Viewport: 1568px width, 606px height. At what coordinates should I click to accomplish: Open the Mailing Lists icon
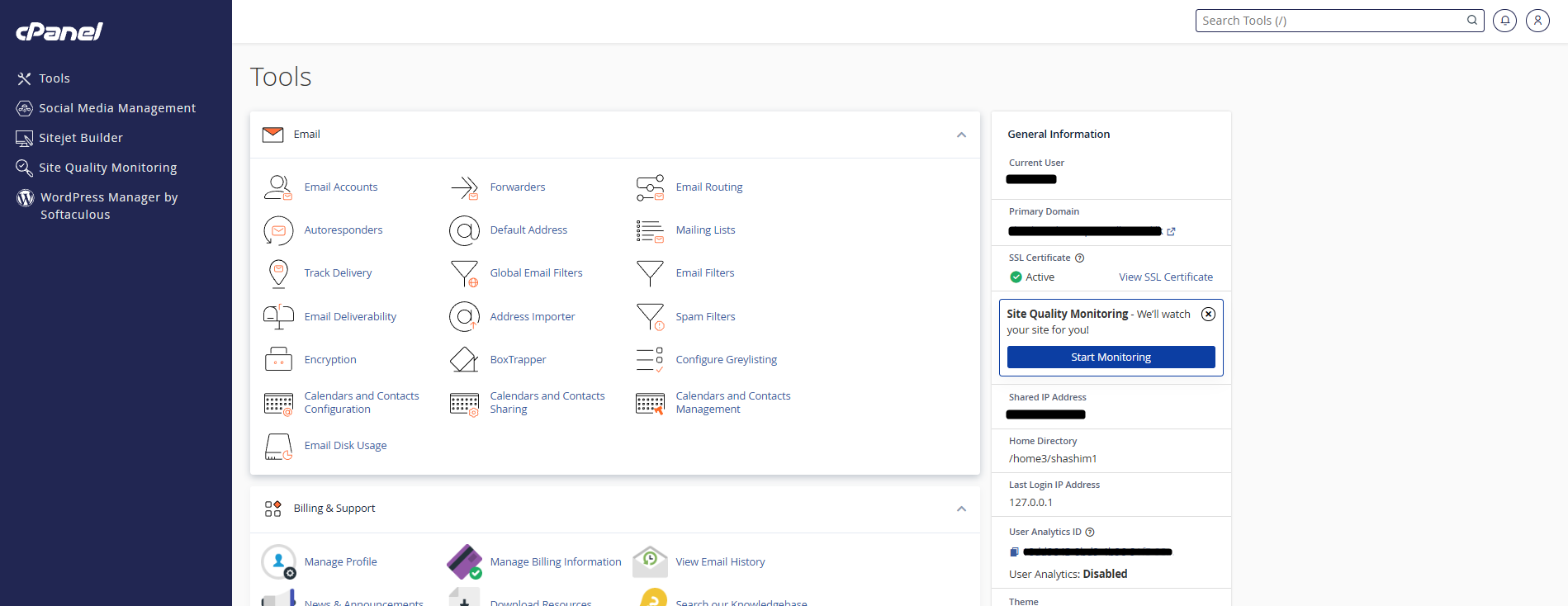650,230
